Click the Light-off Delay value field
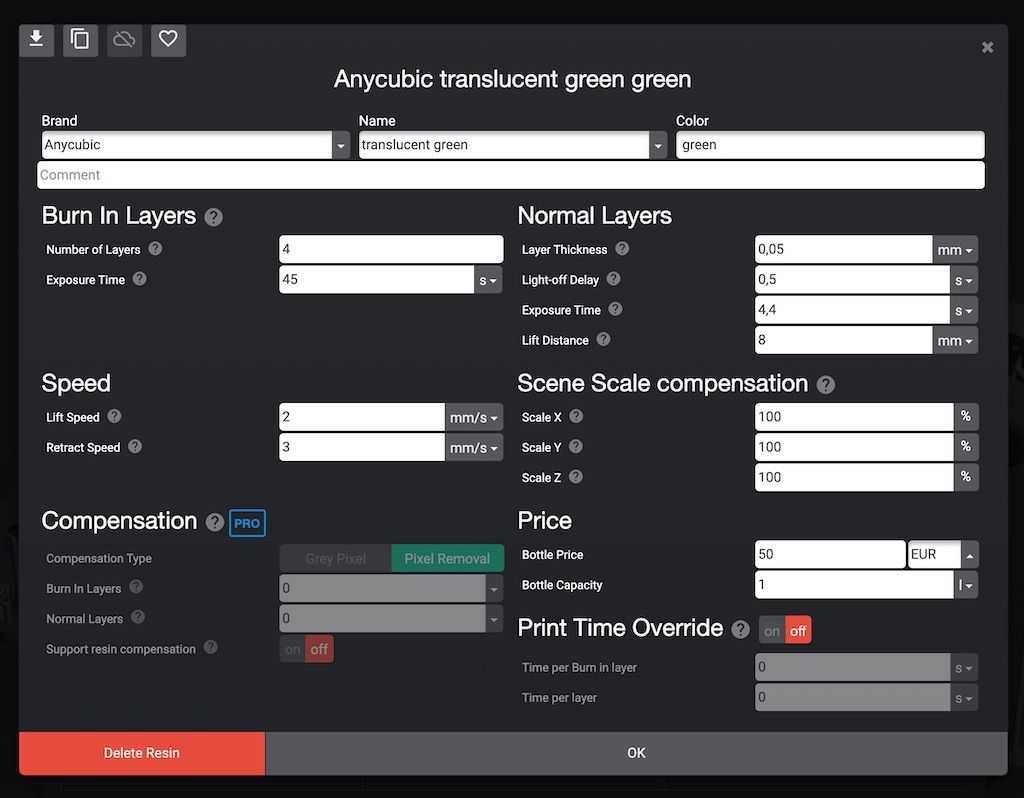1024x798 pixels. coord(852,280)
